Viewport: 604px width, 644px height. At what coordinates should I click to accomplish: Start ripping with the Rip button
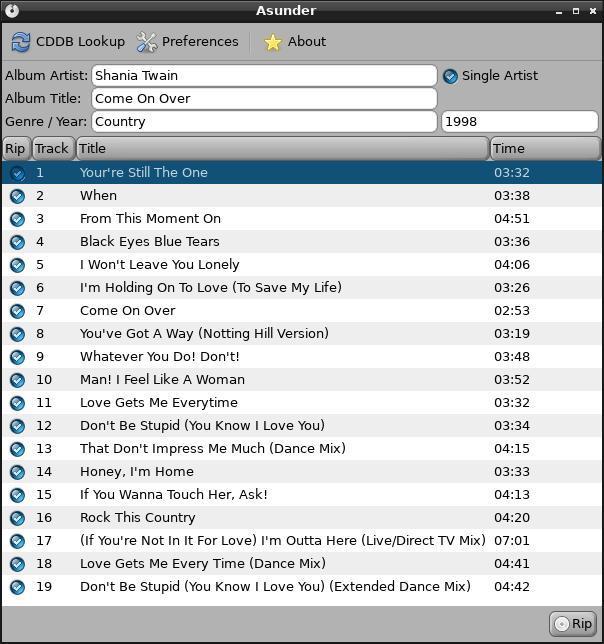coord(573,623)
